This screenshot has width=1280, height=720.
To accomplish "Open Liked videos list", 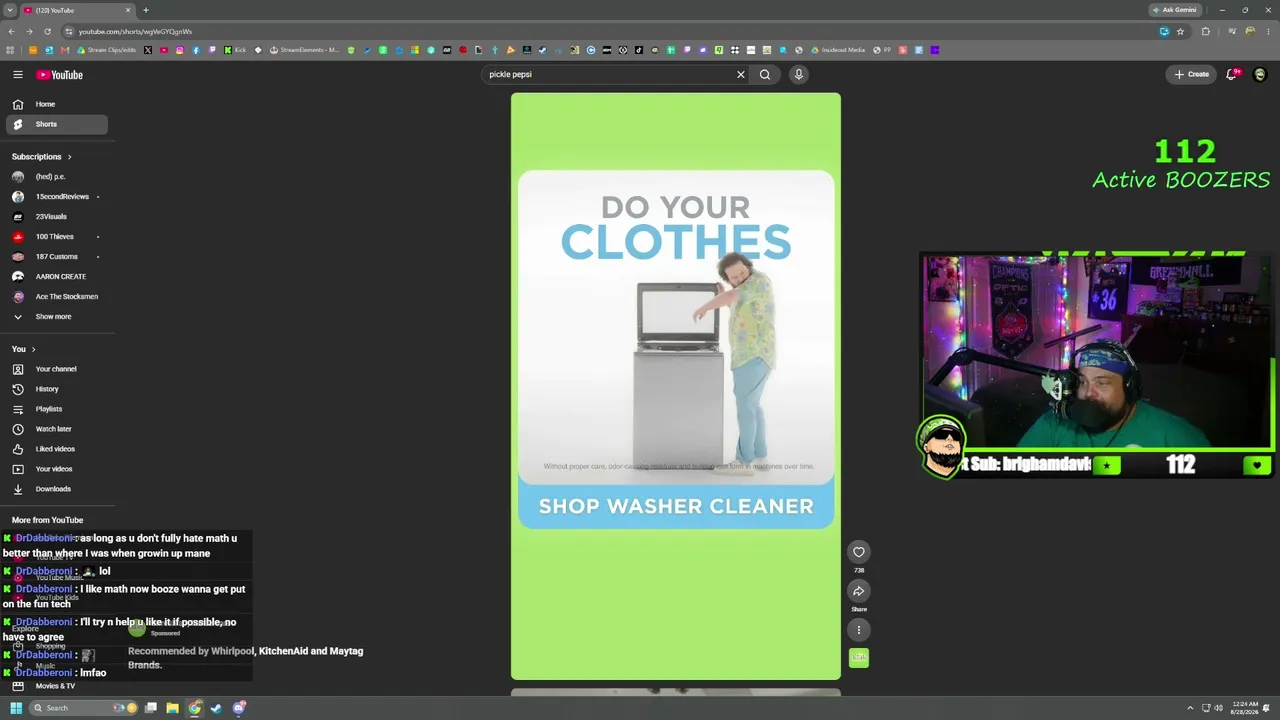I will [56, 449].
